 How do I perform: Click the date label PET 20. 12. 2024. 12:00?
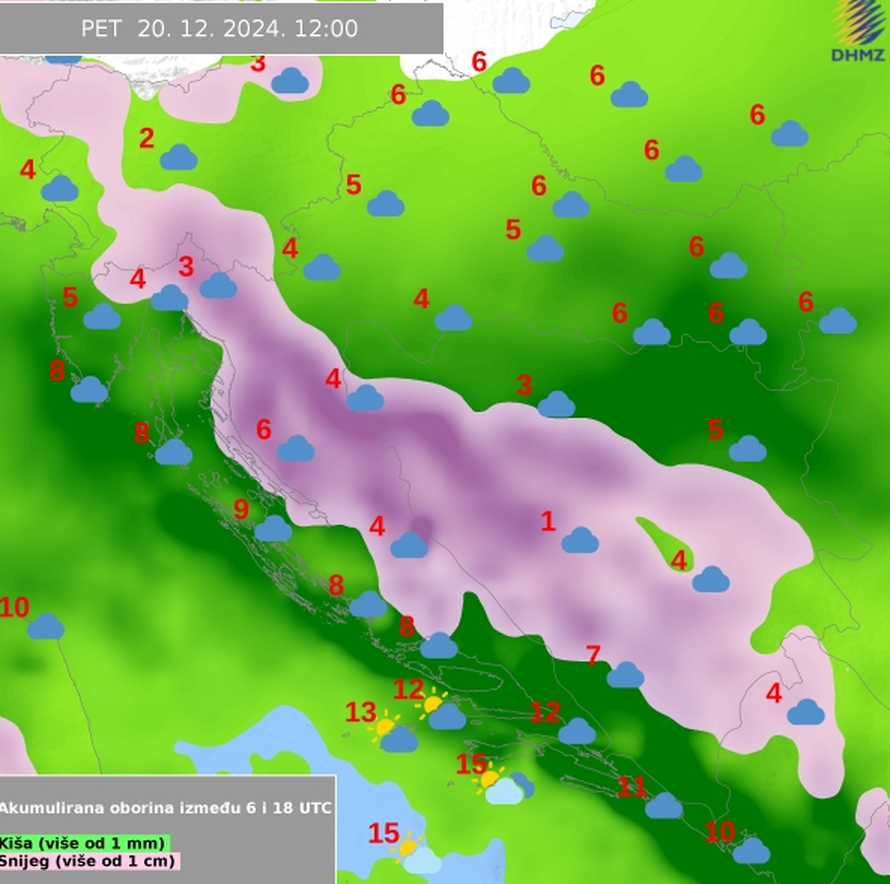coord(219,28)
